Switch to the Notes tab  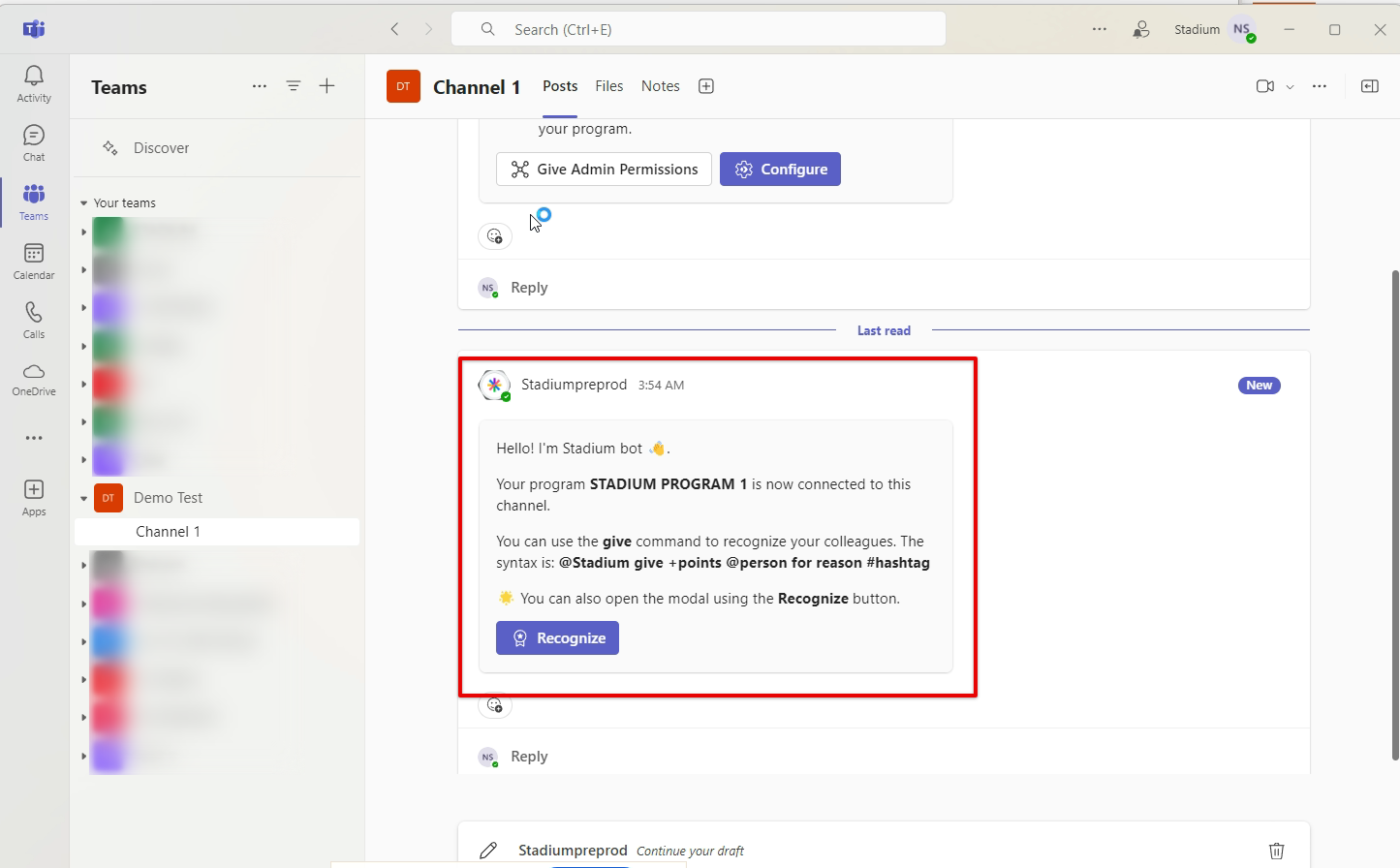click(661, 86)
